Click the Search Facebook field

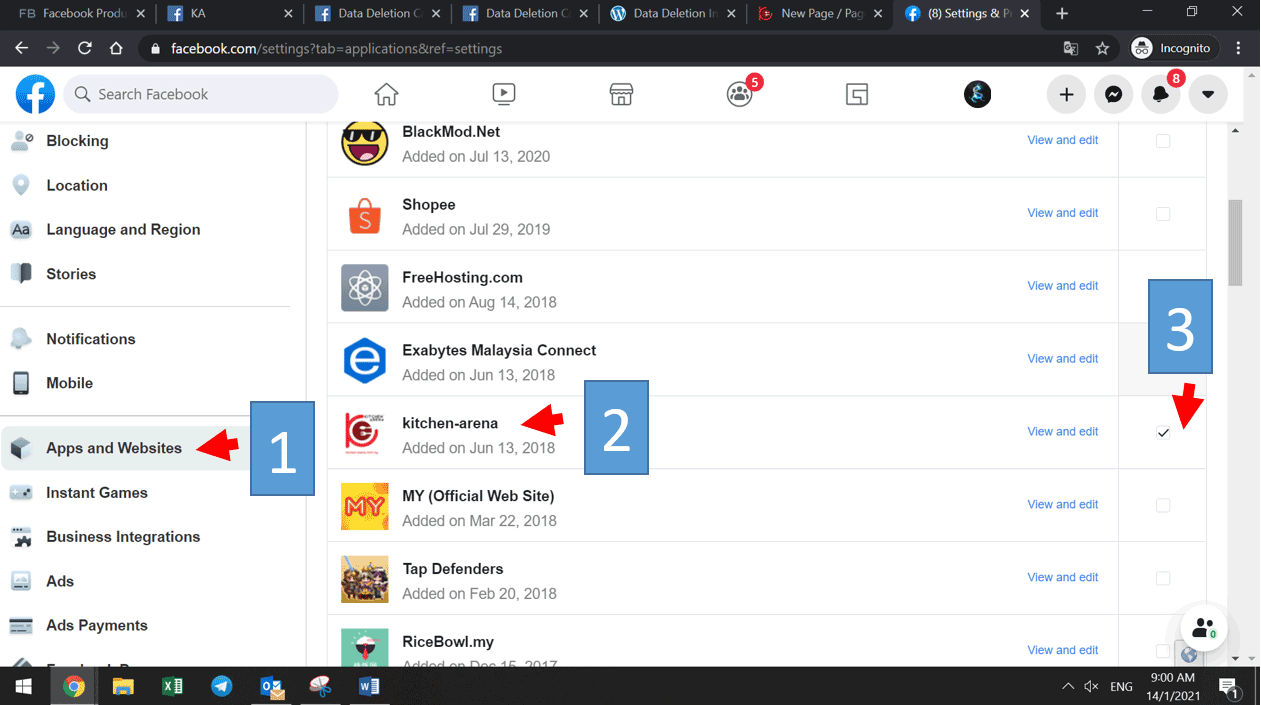click(x=201, y=94)
